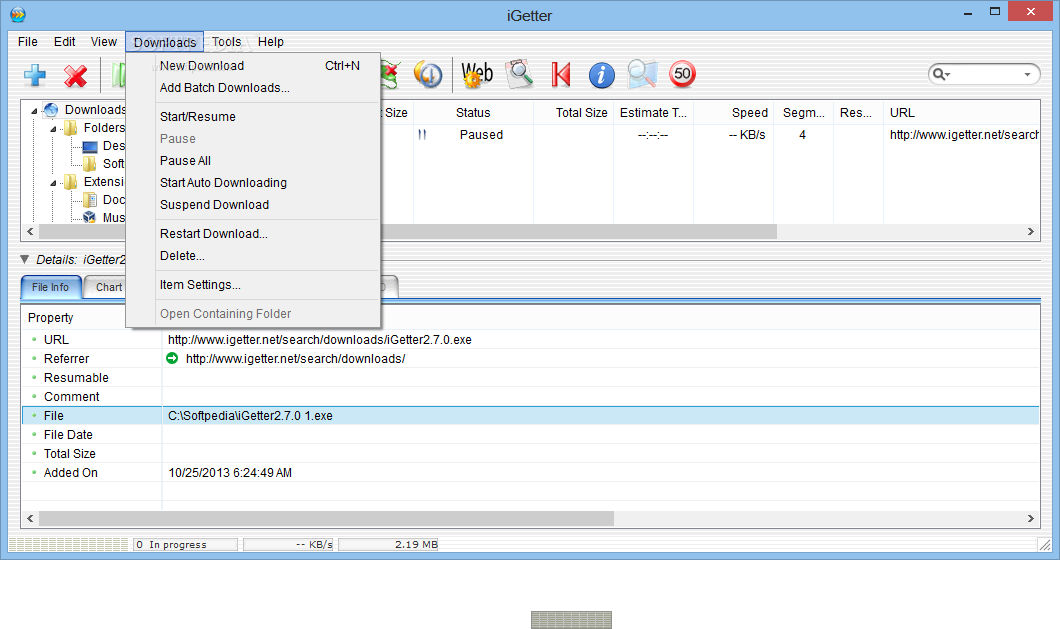Click the green arrow Referrer icon
Screen dimensions: 1060x629
[172, 358]
